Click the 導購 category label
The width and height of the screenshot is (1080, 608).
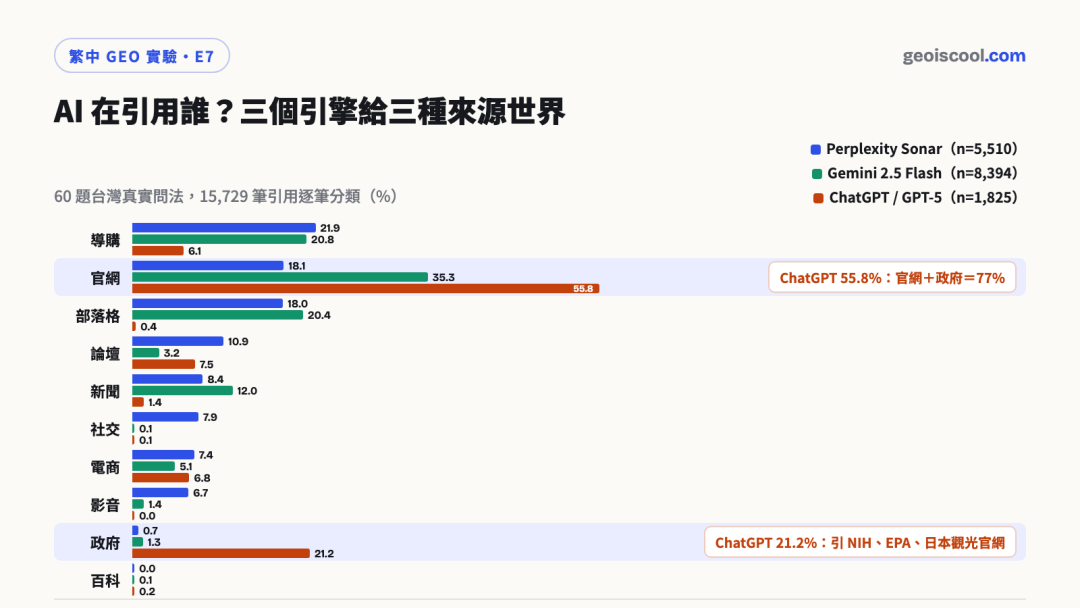click(x=105, y=240)
